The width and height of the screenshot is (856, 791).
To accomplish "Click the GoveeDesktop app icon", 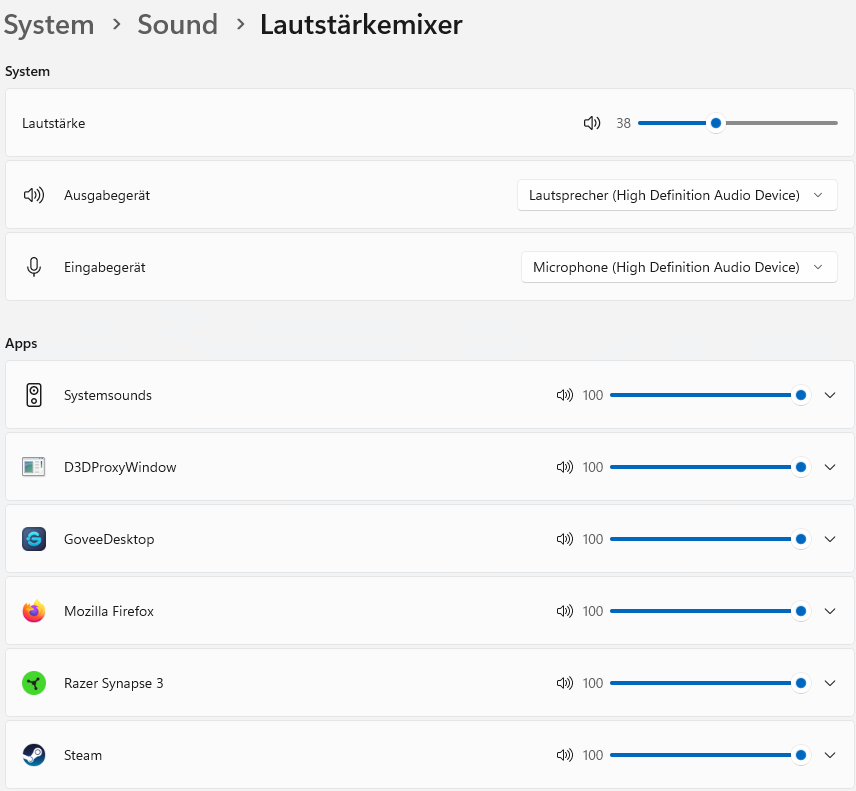I will 34,539.
